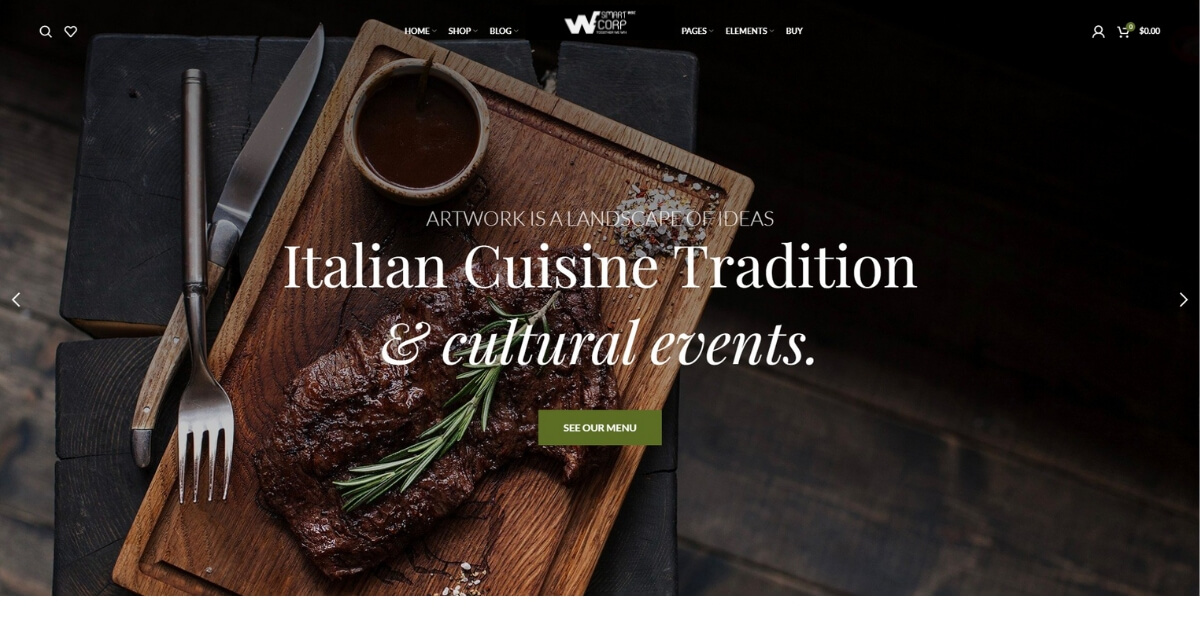The width and height of the screenshot is (1200, 630).
Task: Click the green cart count badge
Action: click(1131, 26)
